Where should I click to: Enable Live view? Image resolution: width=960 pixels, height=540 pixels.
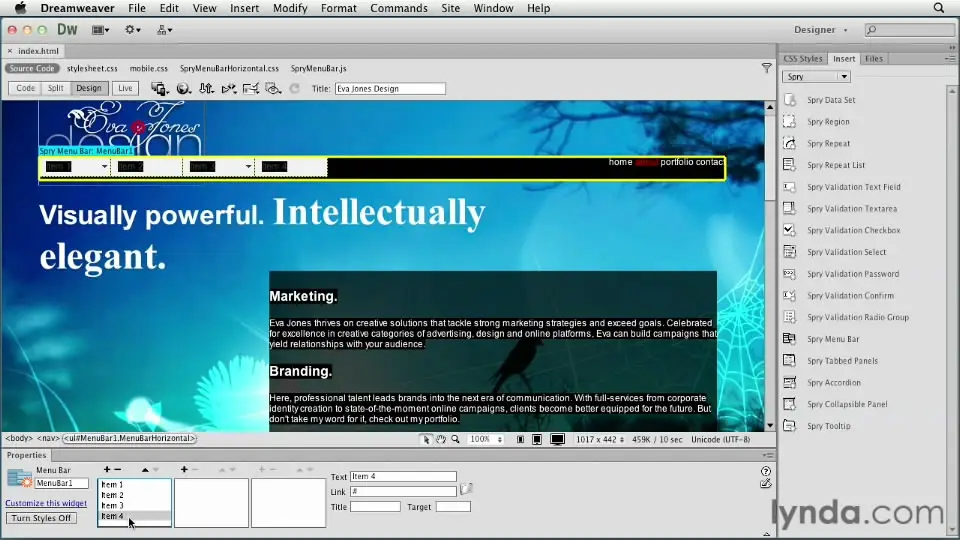click(x=125, y=88)
